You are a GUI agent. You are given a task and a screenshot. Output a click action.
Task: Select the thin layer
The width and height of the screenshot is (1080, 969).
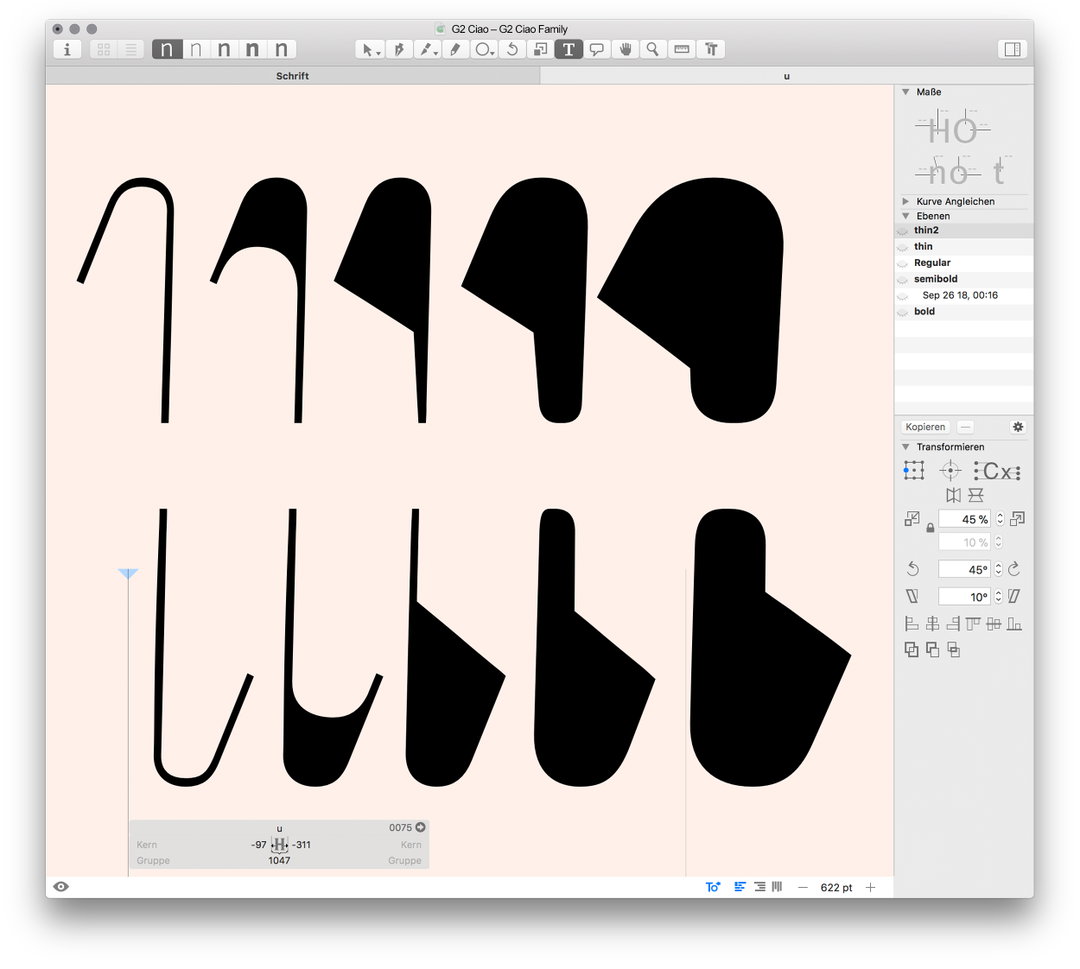[964, 247]
